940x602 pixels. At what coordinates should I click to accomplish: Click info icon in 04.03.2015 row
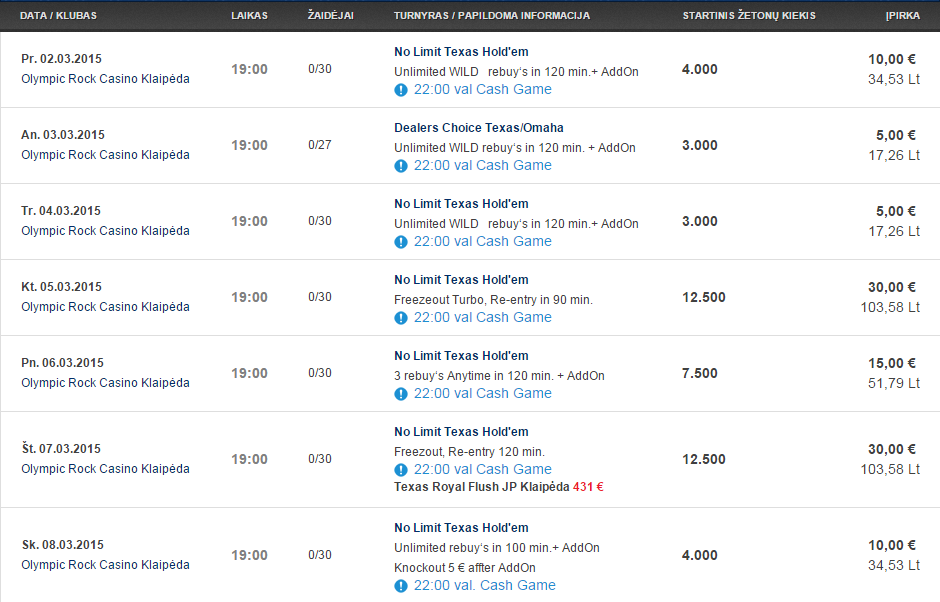coord(401,242)
